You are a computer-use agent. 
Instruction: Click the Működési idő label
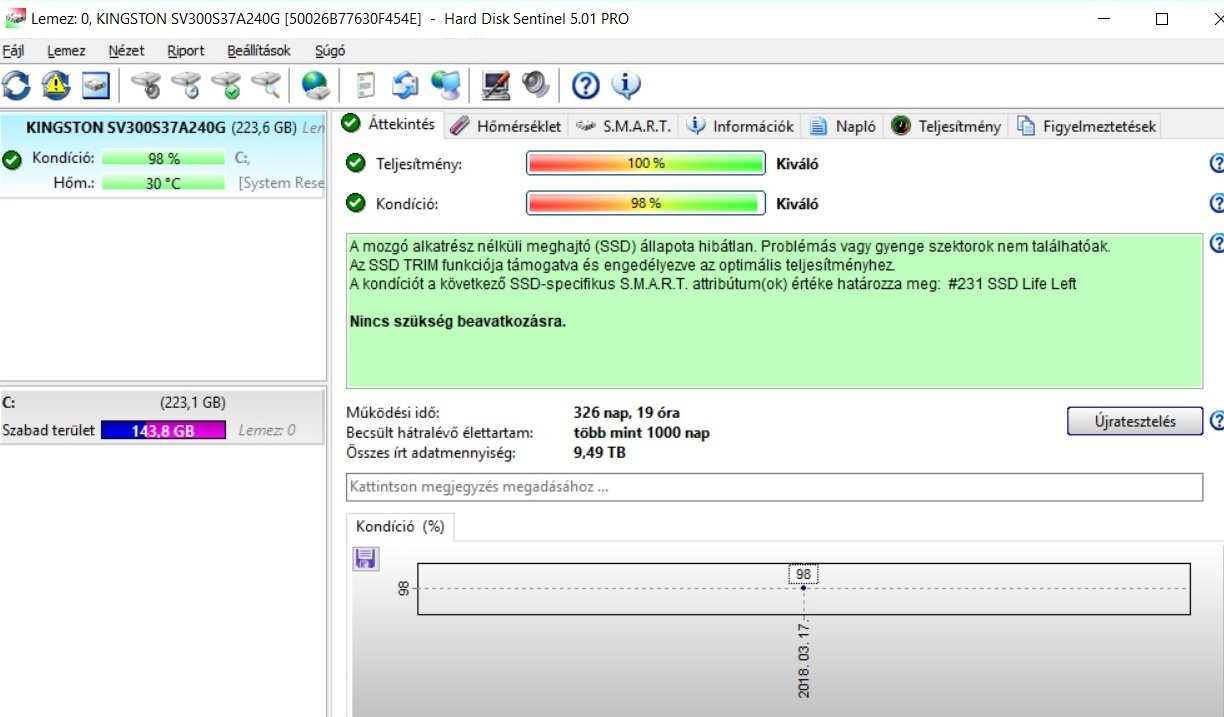[x=392, y=412]
